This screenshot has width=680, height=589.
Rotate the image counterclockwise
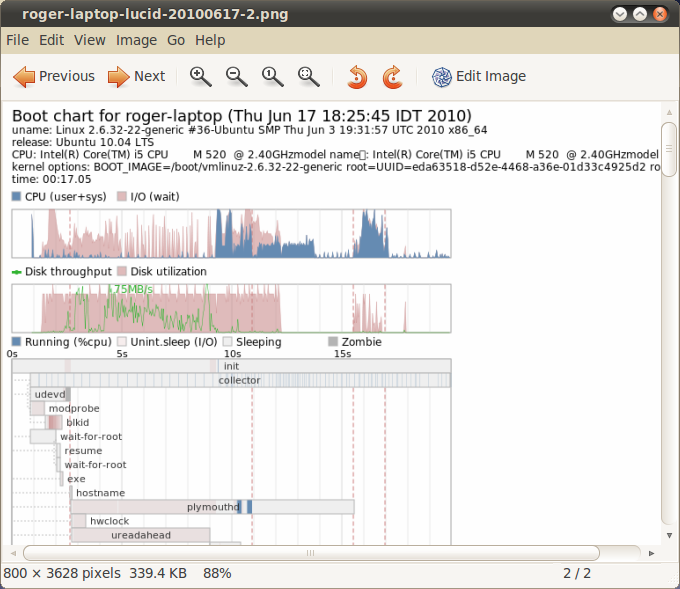[357, 76]
